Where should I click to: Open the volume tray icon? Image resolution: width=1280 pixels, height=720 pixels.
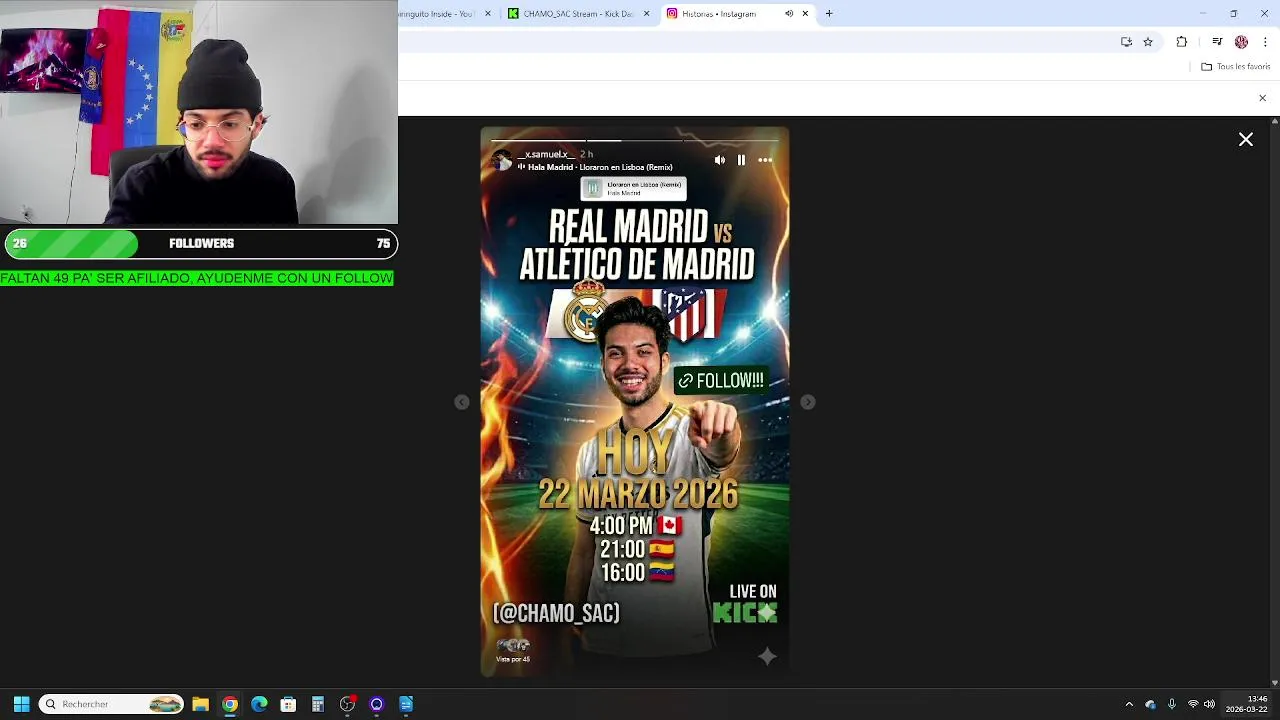(1209, 704)
